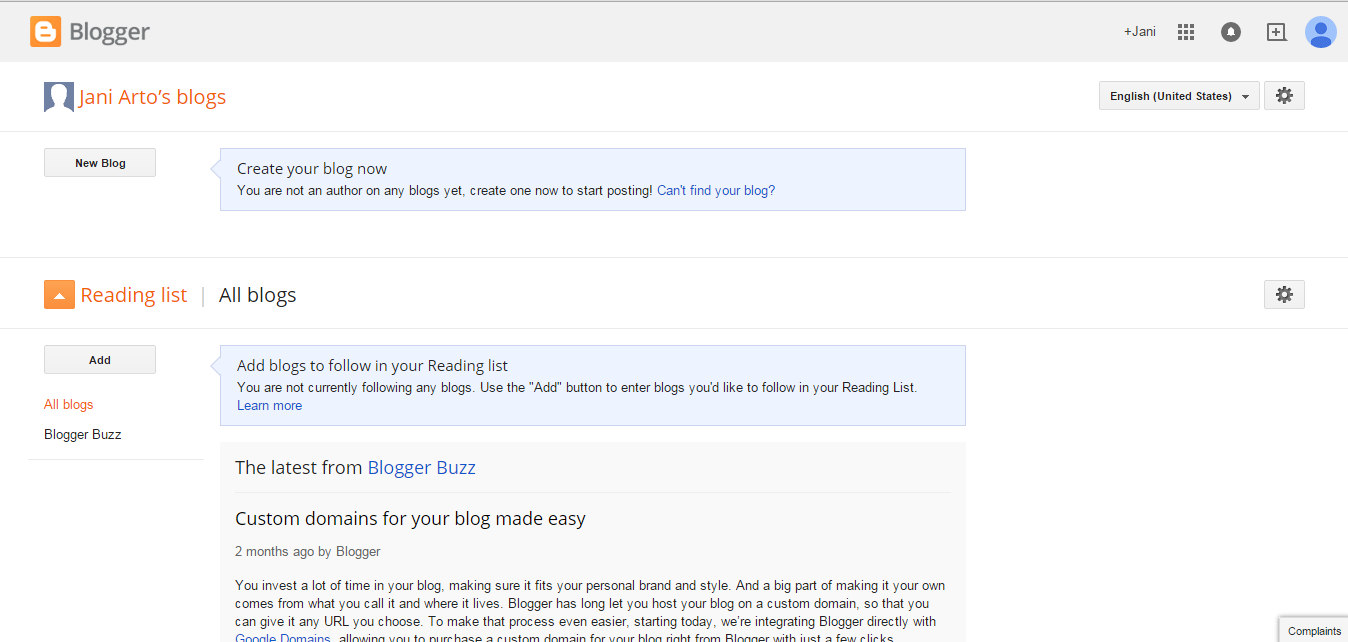Click the "Jani Arto's blogs" title
This screenshot has height=642, width=1348.
click(152, 97)
